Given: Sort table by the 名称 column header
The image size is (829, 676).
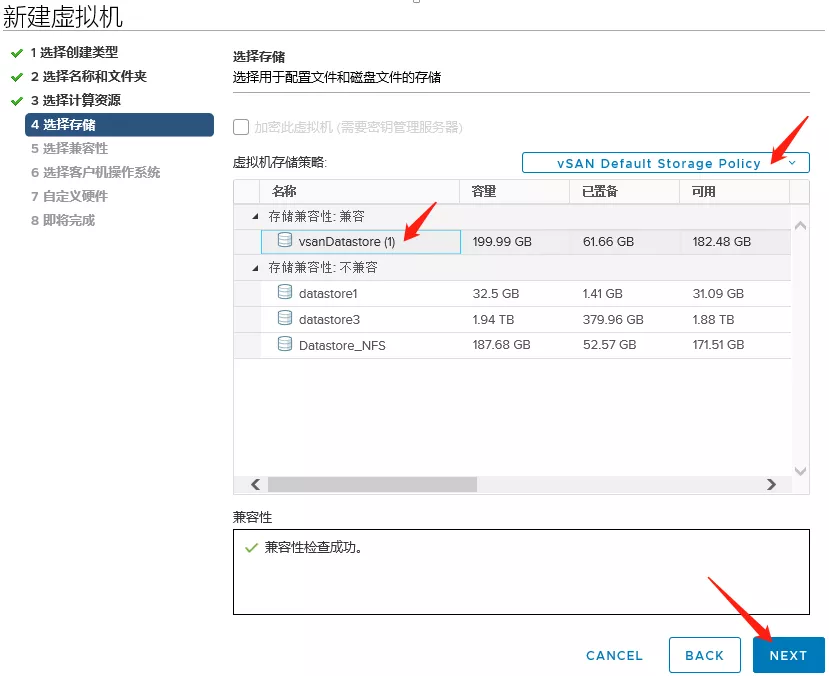Looking at the screenshot, I should pos(285,191).
